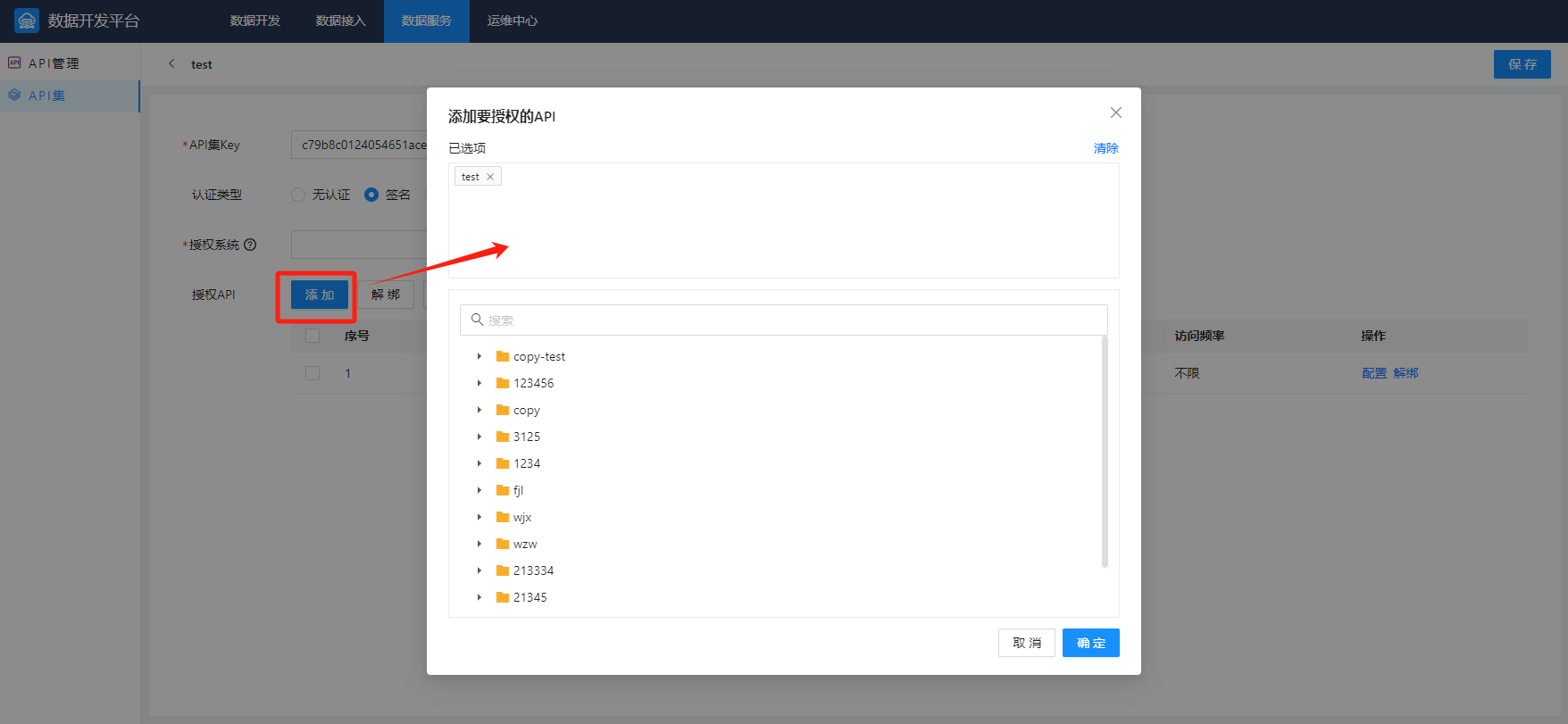Select the copy-test folder icon
The width and height of the screenshot is (1568, 724).
[x=503, y=356]
